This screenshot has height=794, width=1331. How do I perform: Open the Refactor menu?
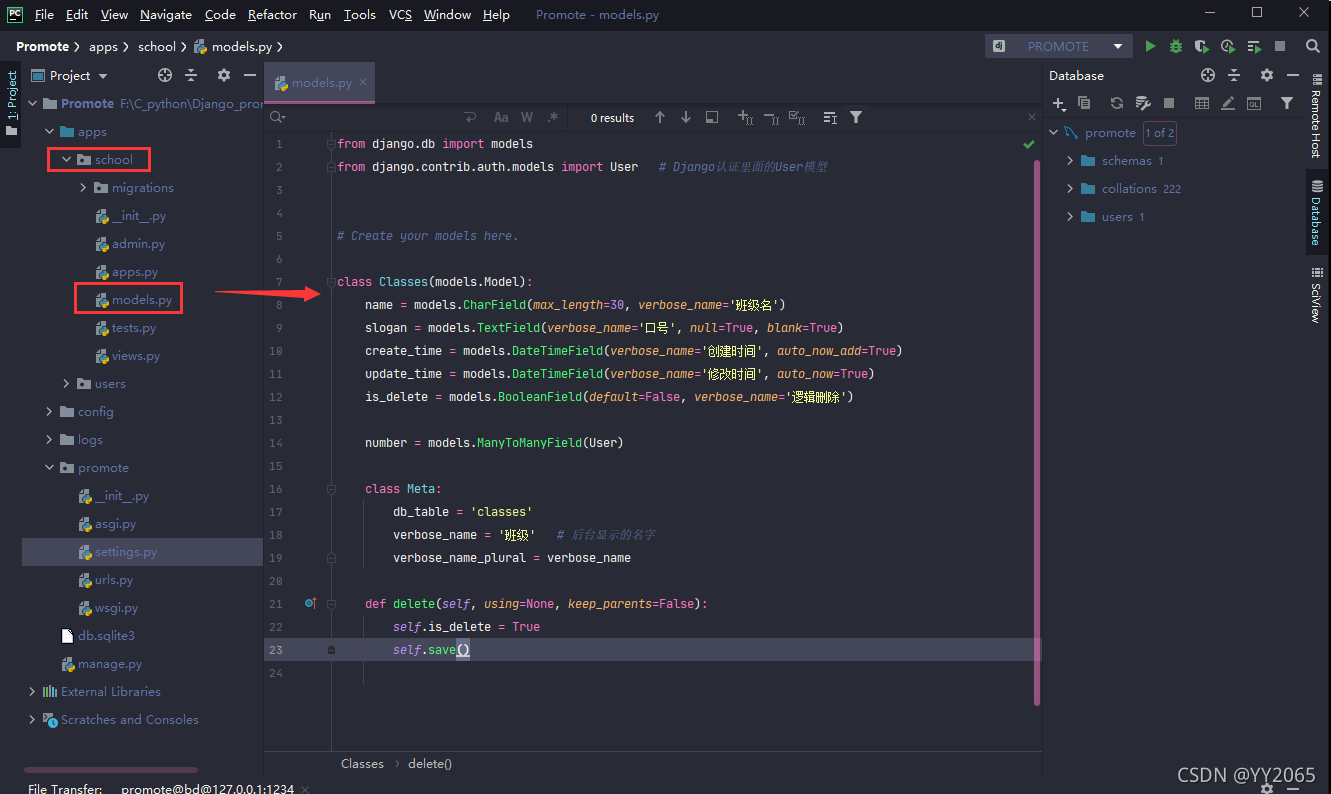click(x=272, y=14)
